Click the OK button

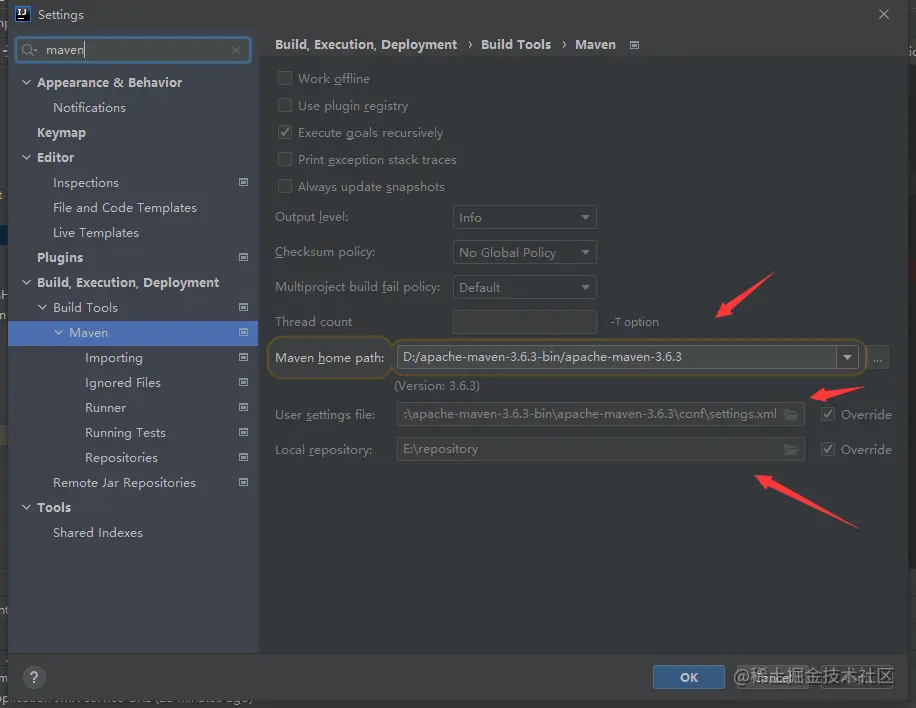689,677
